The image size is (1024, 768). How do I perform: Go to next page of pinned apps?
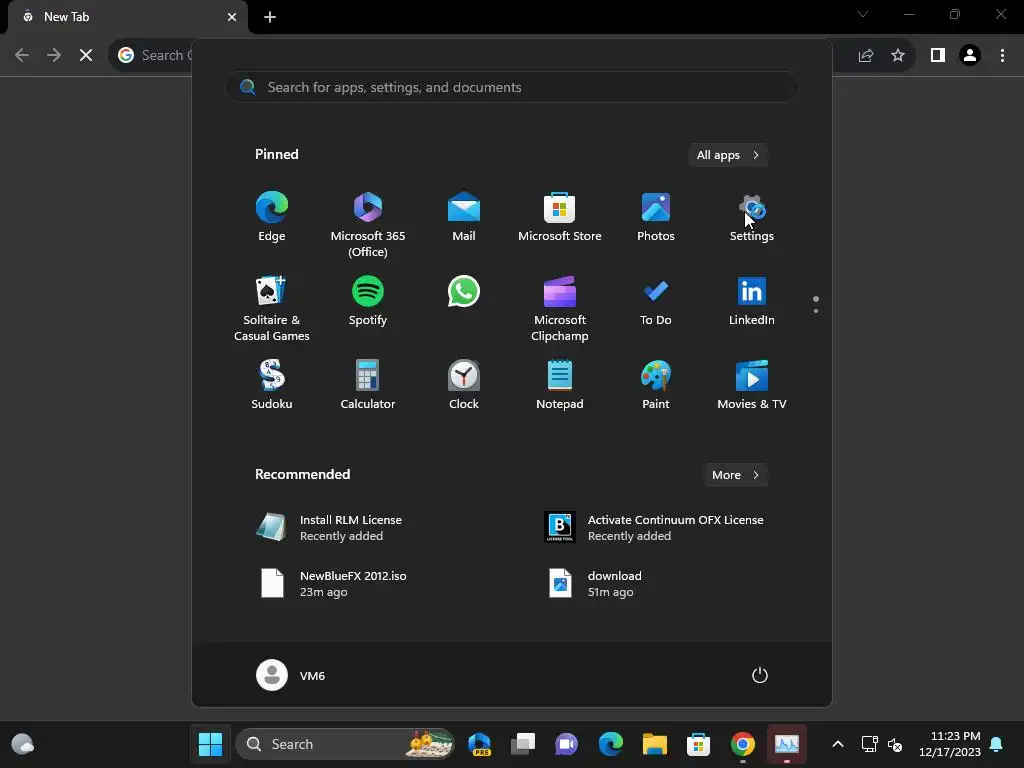pos(816,311)
